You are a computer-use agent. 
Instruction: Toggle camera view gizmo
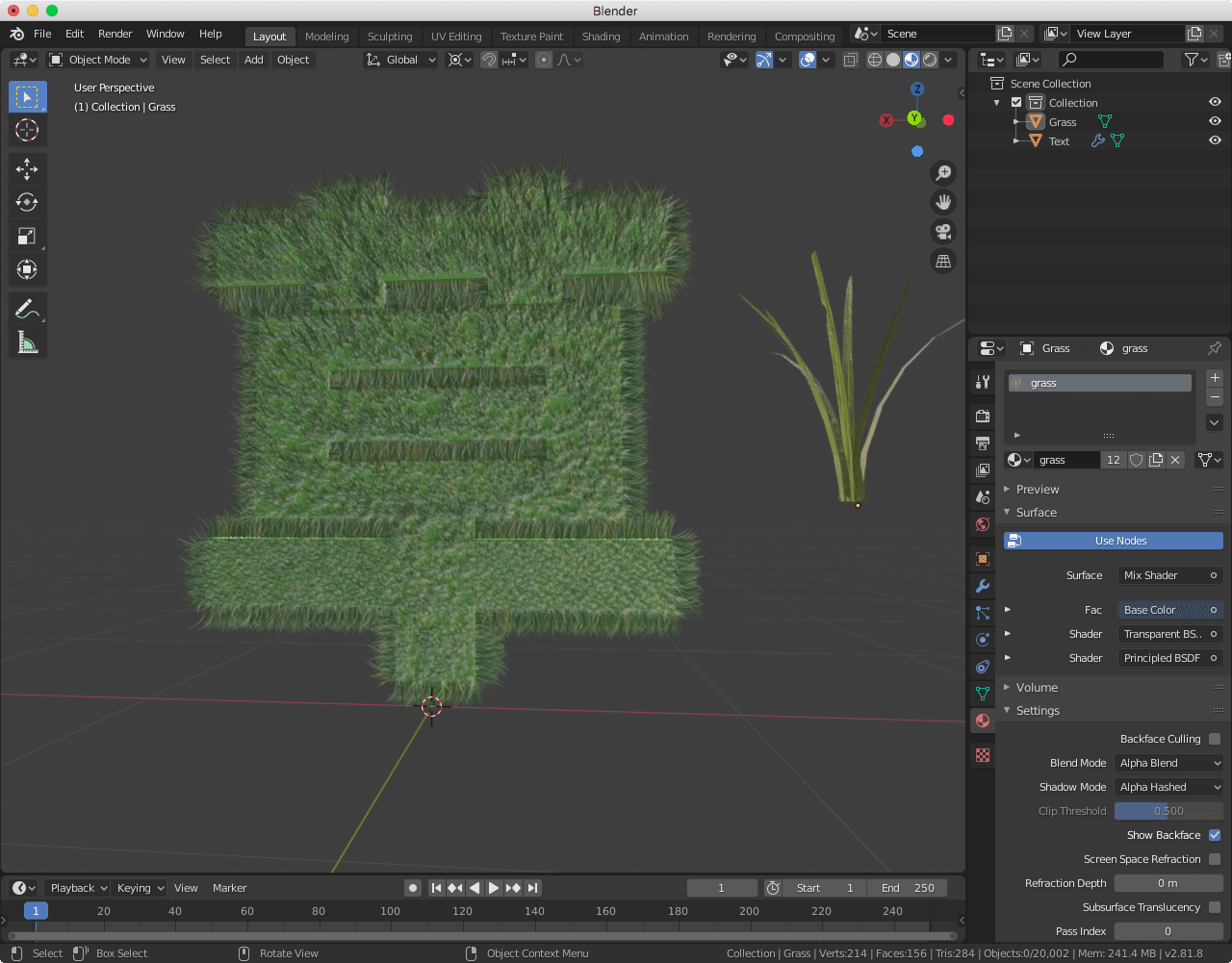(x=943, y=232)
